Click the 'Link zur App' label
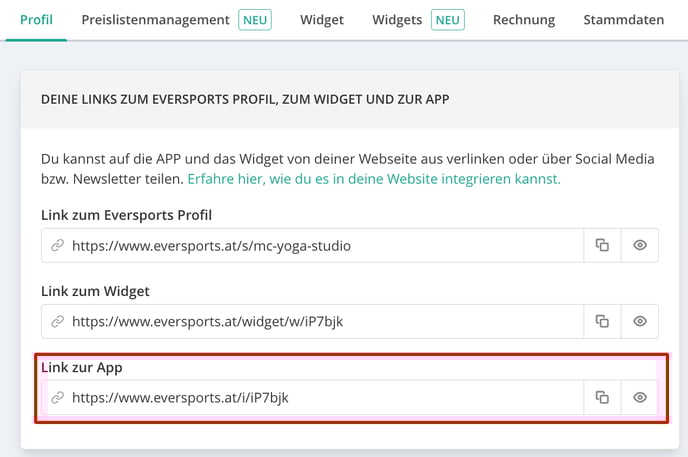 [x=82, y=368]
